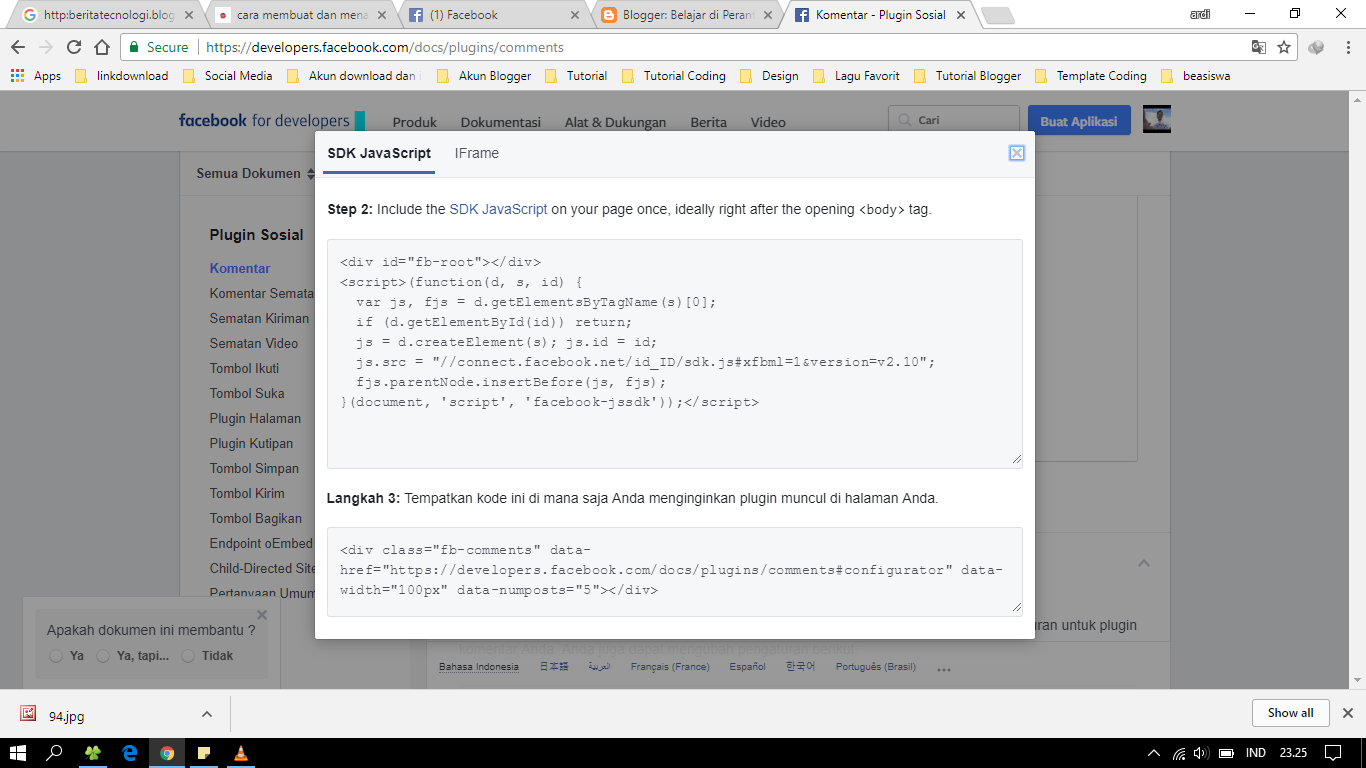
Task: Click inside the fb-root SDK code box
Action: (675, 353)
